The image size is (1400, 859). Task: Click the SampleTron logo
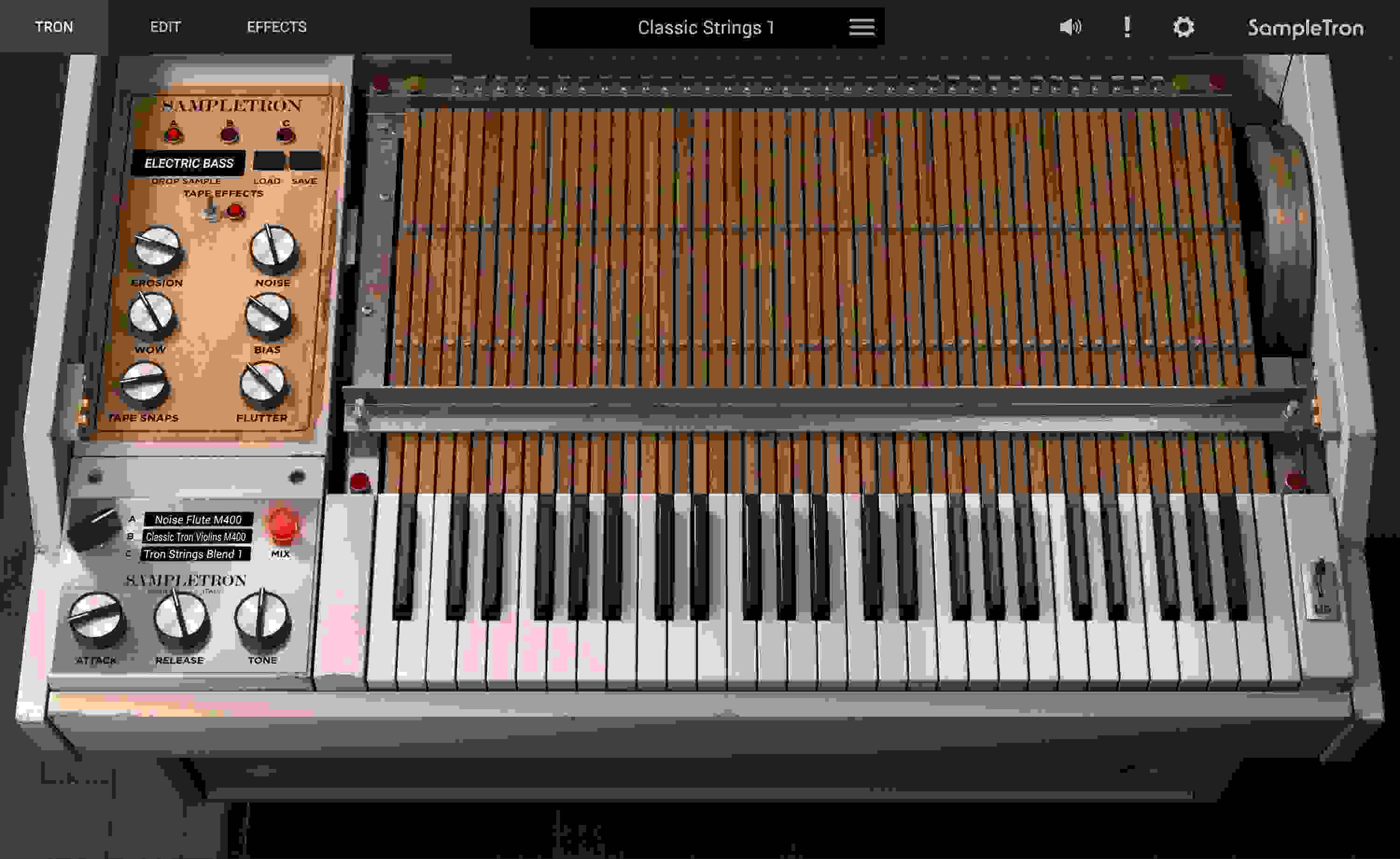coord(1304,27)
